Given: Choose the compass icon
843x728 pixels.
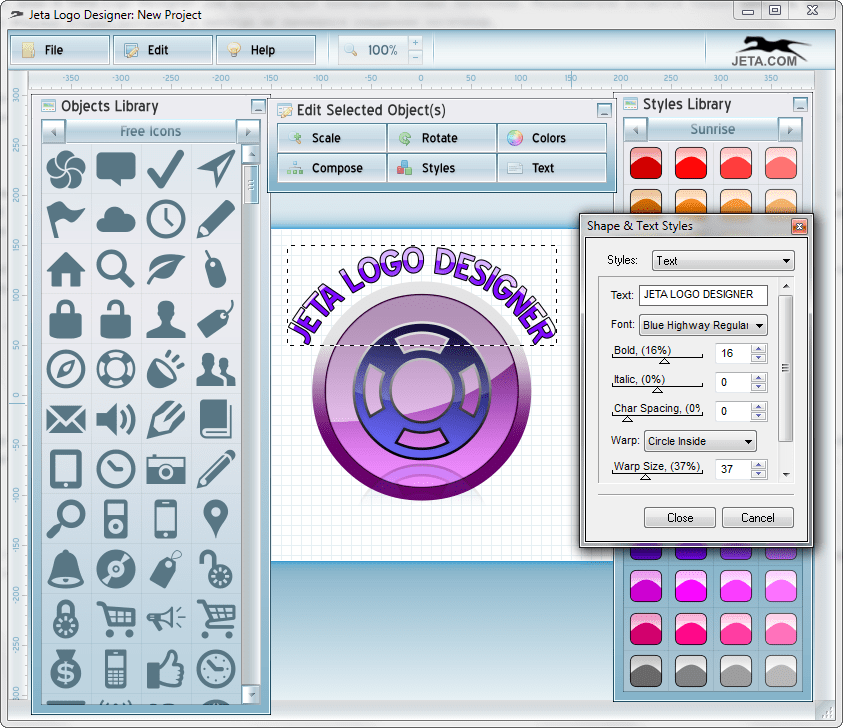Looking at the screenshot, I should [66, 369].
